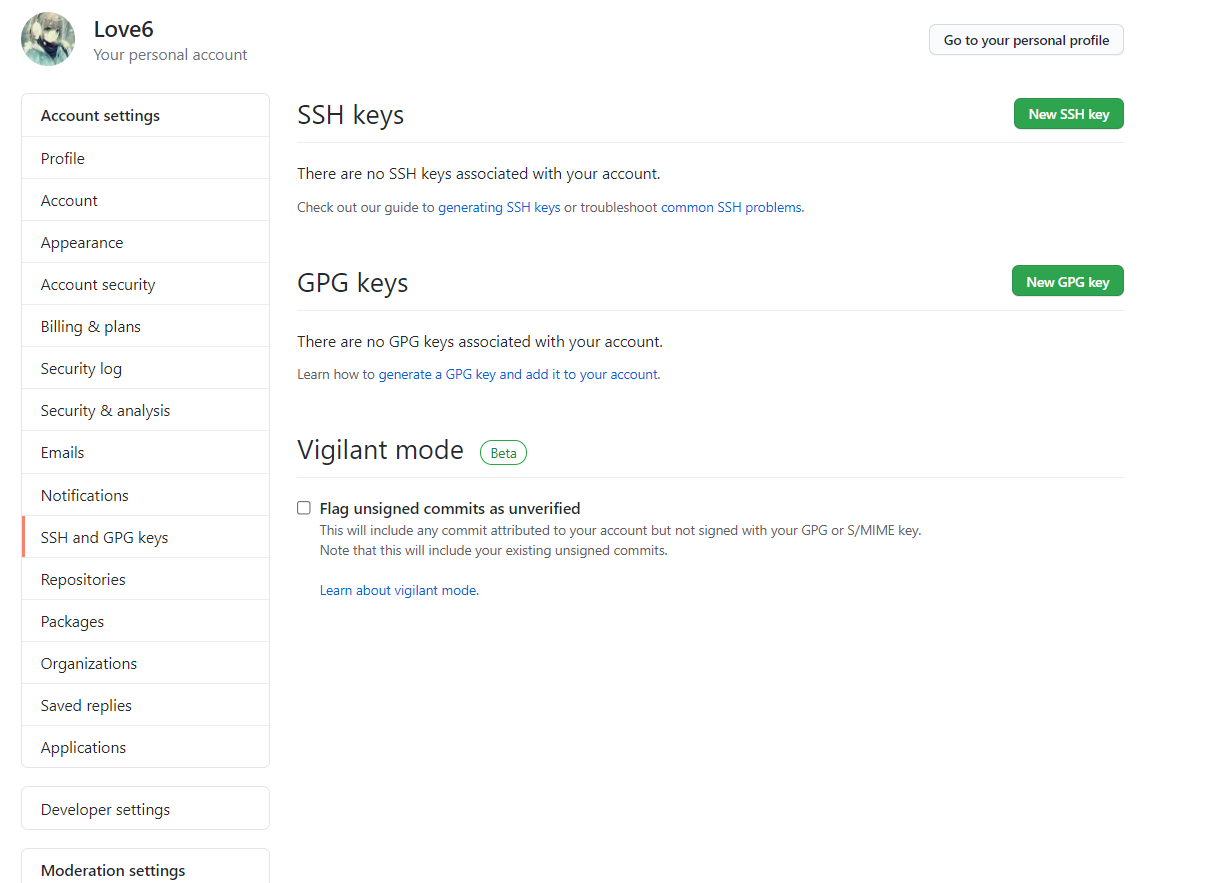Open generate a GPG key help link
Screen dimensions: 1206x883
(x=518, y=375)
